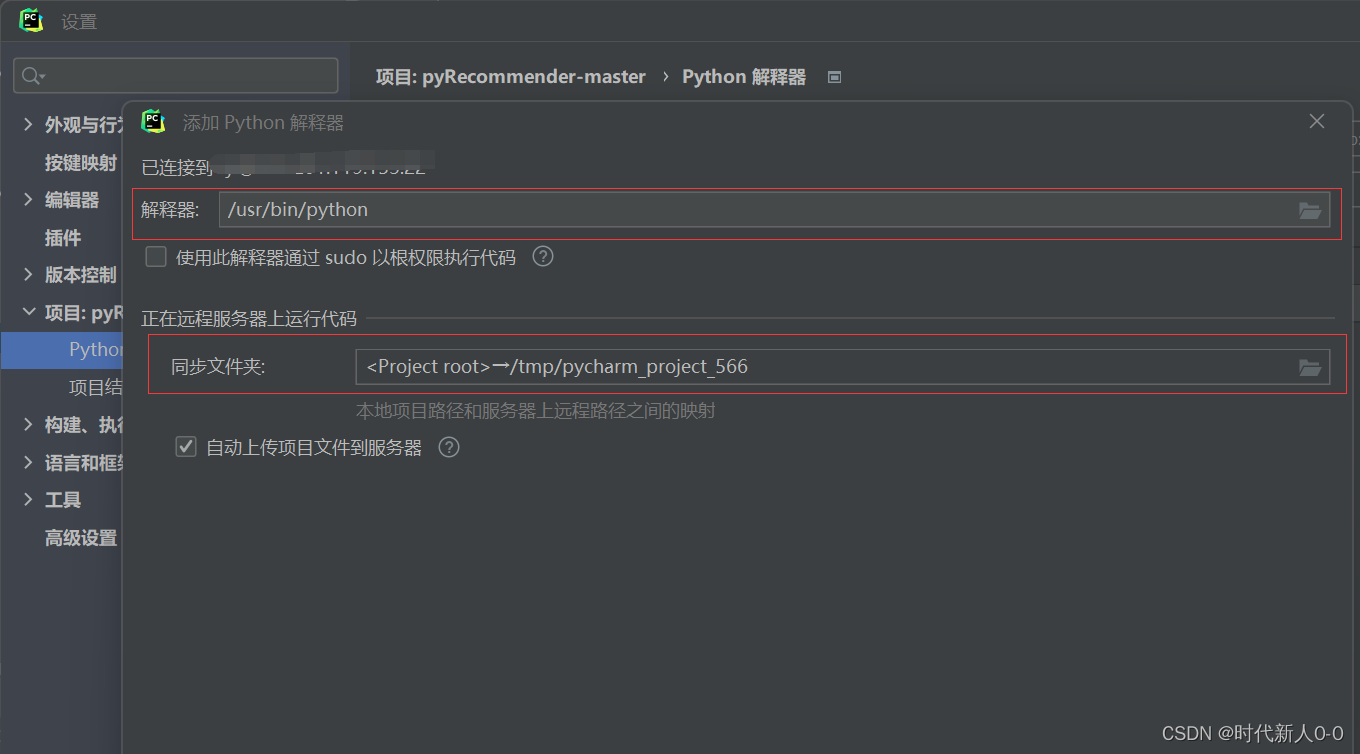
Task: Click the PyCharm icon in the window title bar
Action: coord(29,19)
